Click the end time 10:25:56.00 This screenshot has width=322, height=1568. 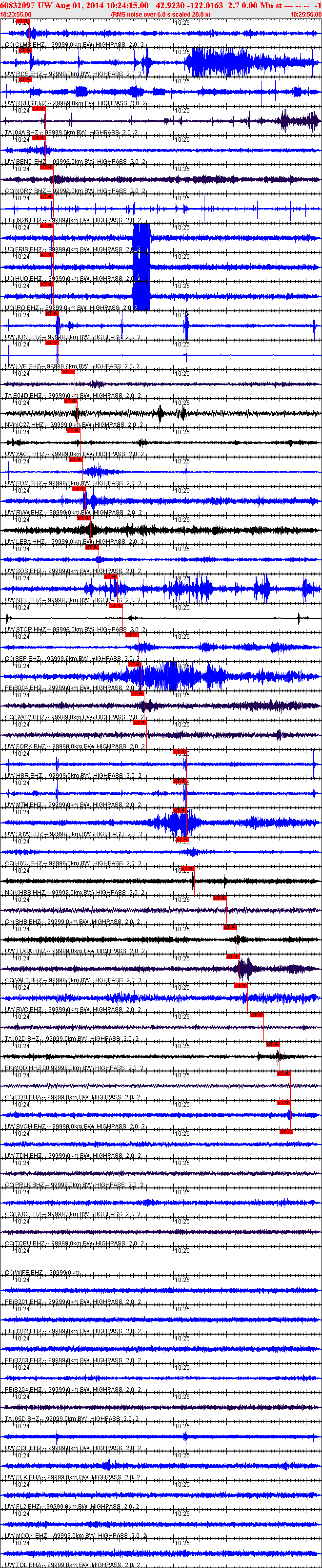coord(305,14)
